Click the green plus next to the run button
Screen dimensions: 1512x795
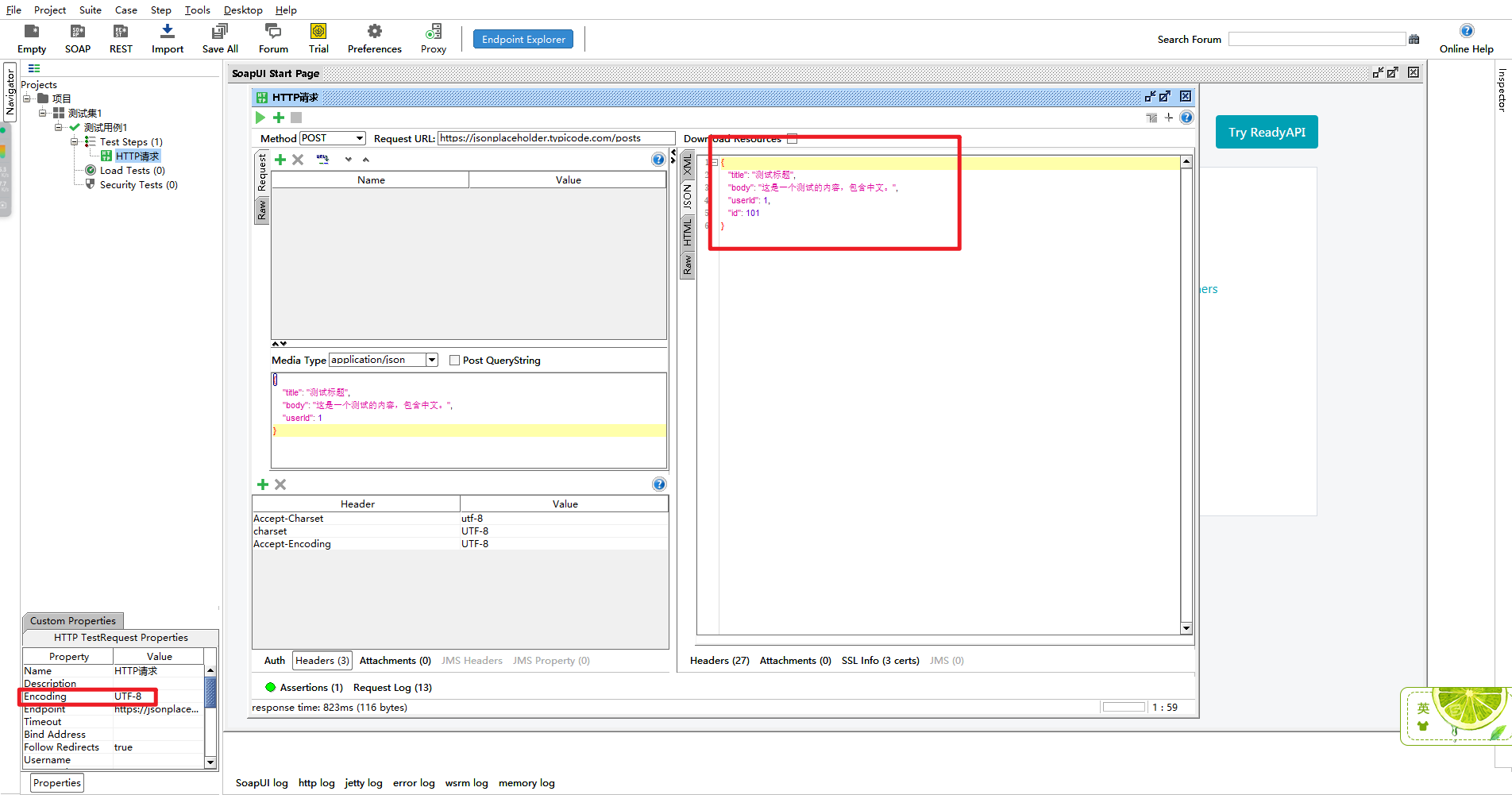279,118
